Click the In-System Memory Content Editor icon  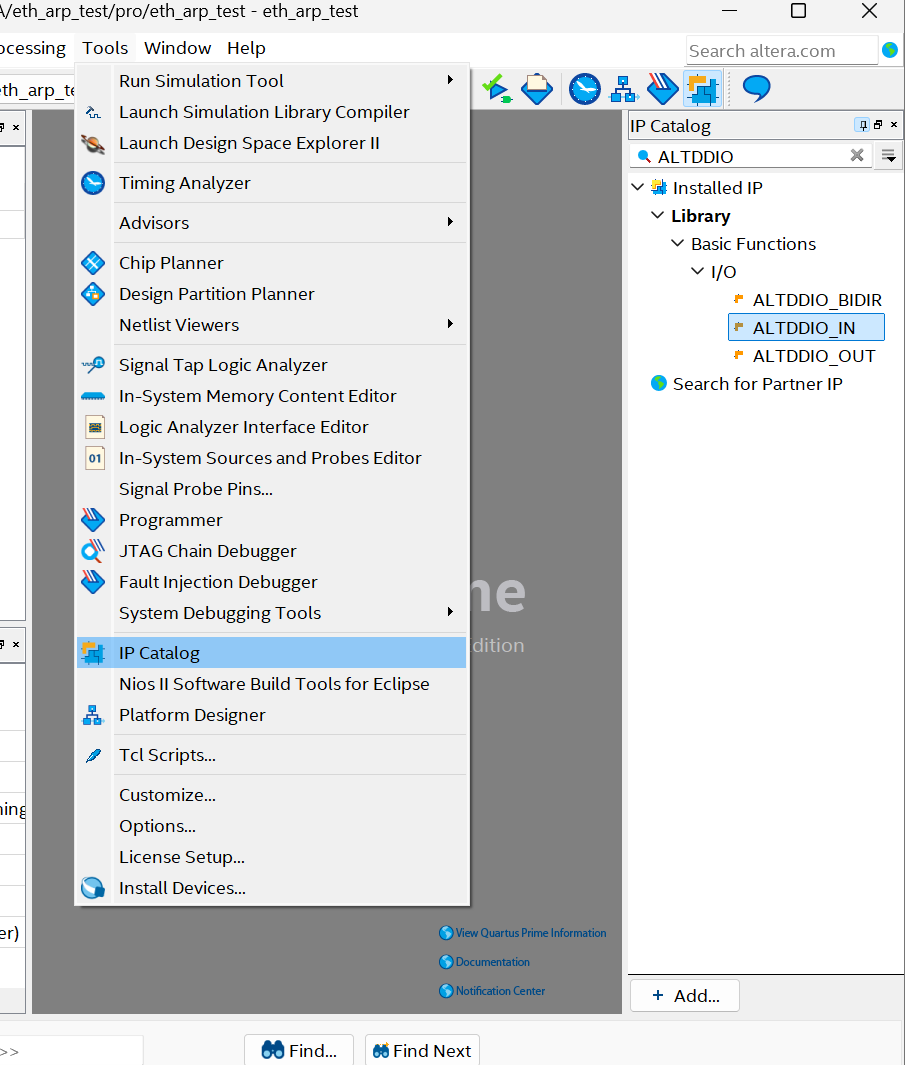click(93, 396)
